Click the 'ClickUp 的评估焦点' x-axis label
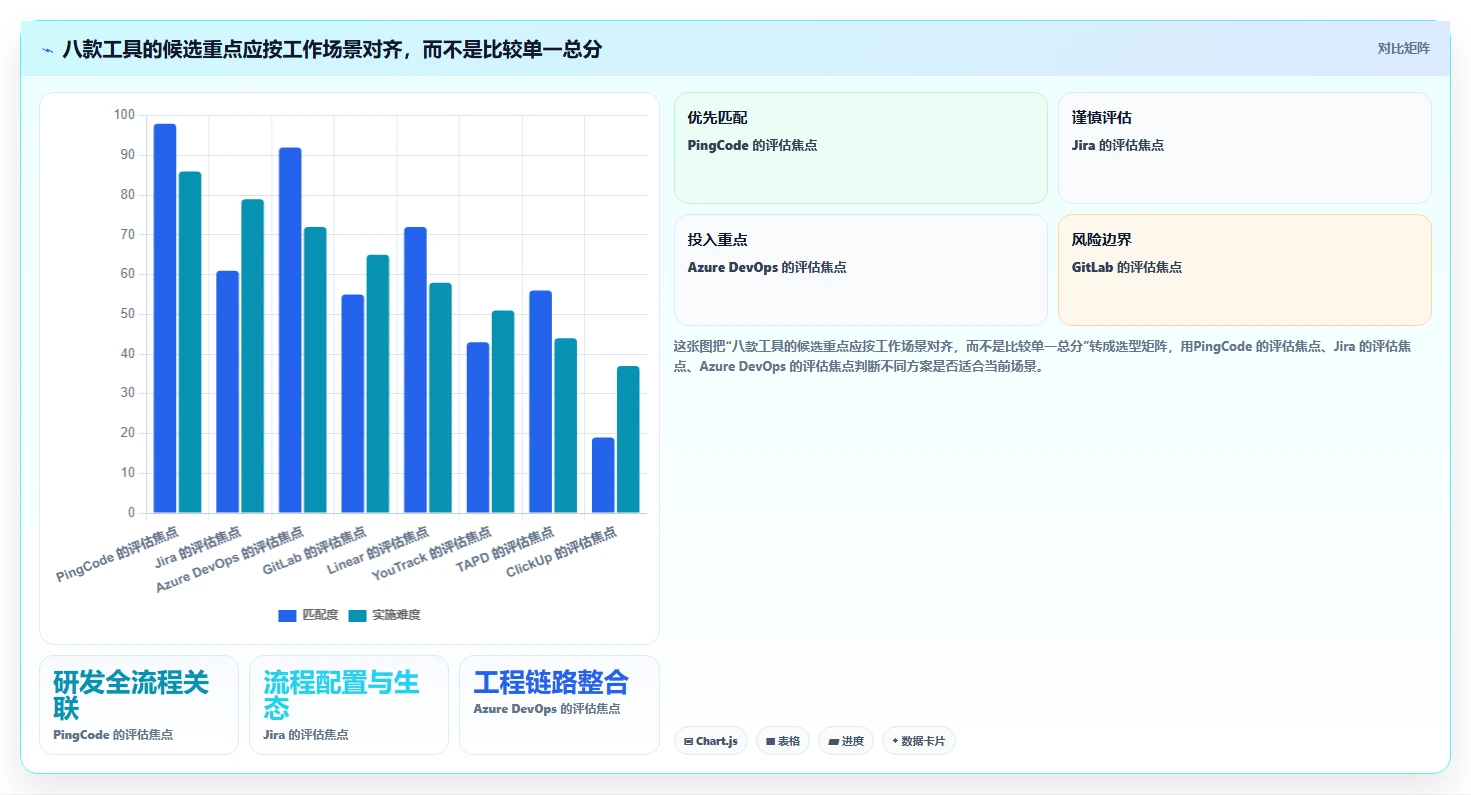 562,552
